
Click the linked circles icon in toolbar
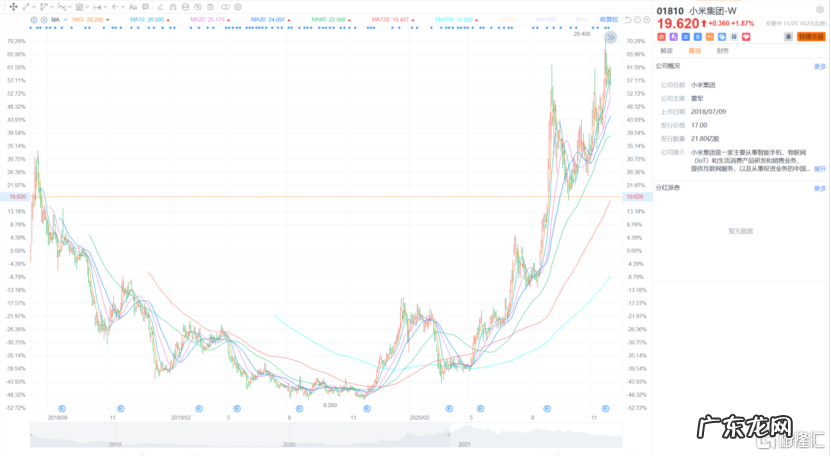coord(225,7)
